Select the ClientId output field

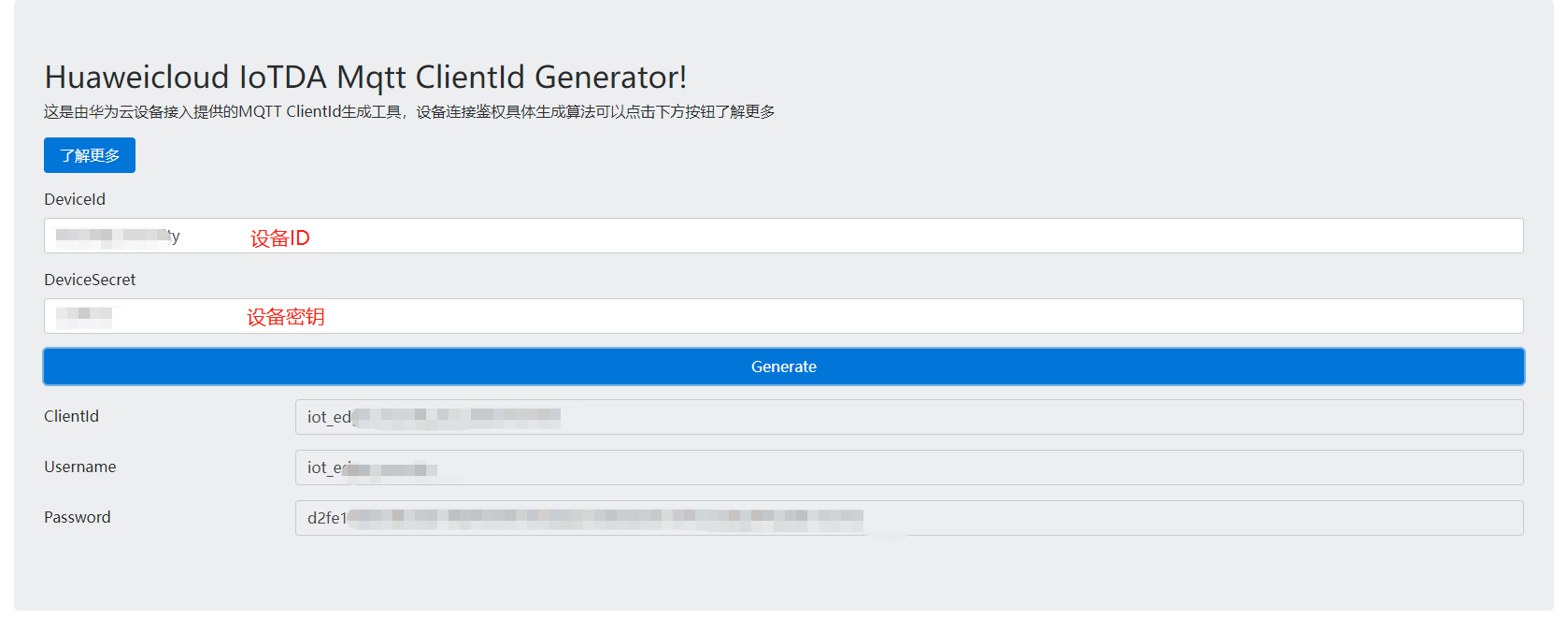(x=909, y=417)
